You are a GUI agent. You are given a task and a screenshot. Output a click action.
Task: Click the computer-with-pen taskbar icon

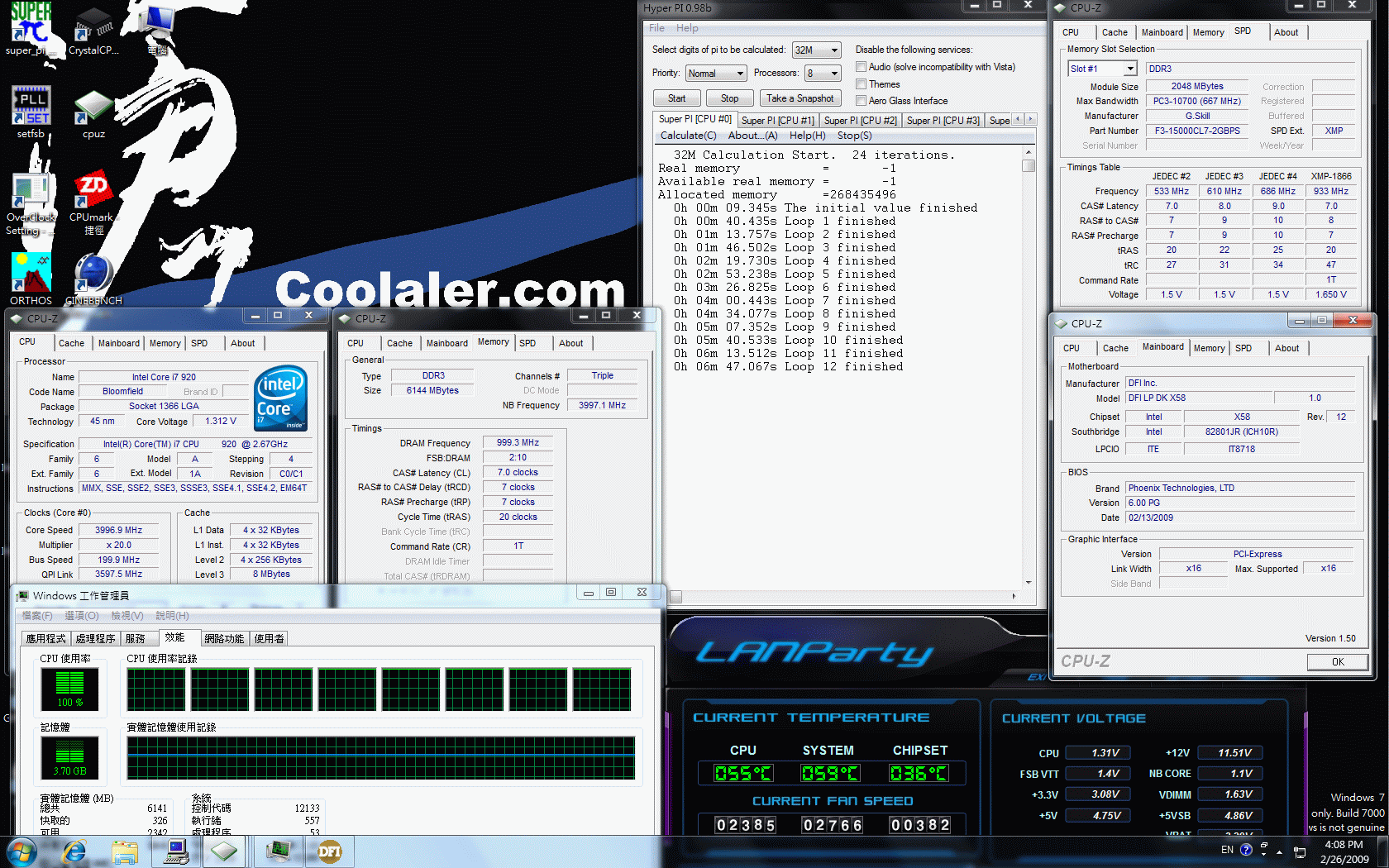click(175, 851)
